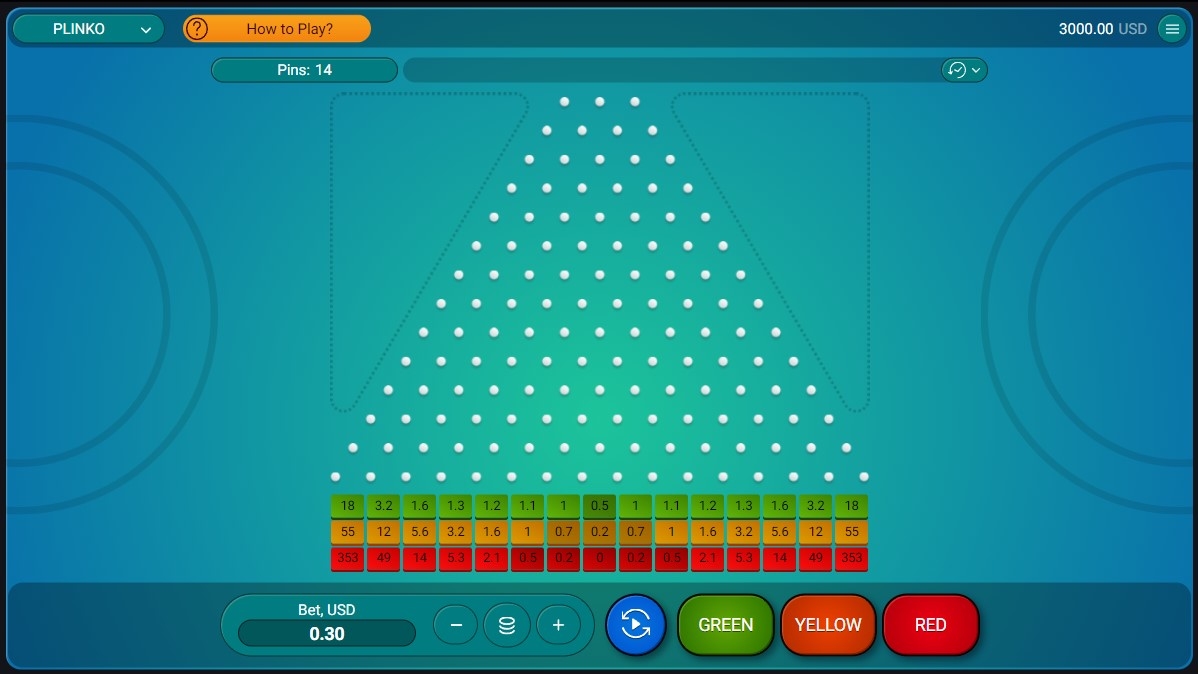Click the bet amount field 0.30
Image resolution: width=1198 pixels, height=674 pixels.
point(327,633)
